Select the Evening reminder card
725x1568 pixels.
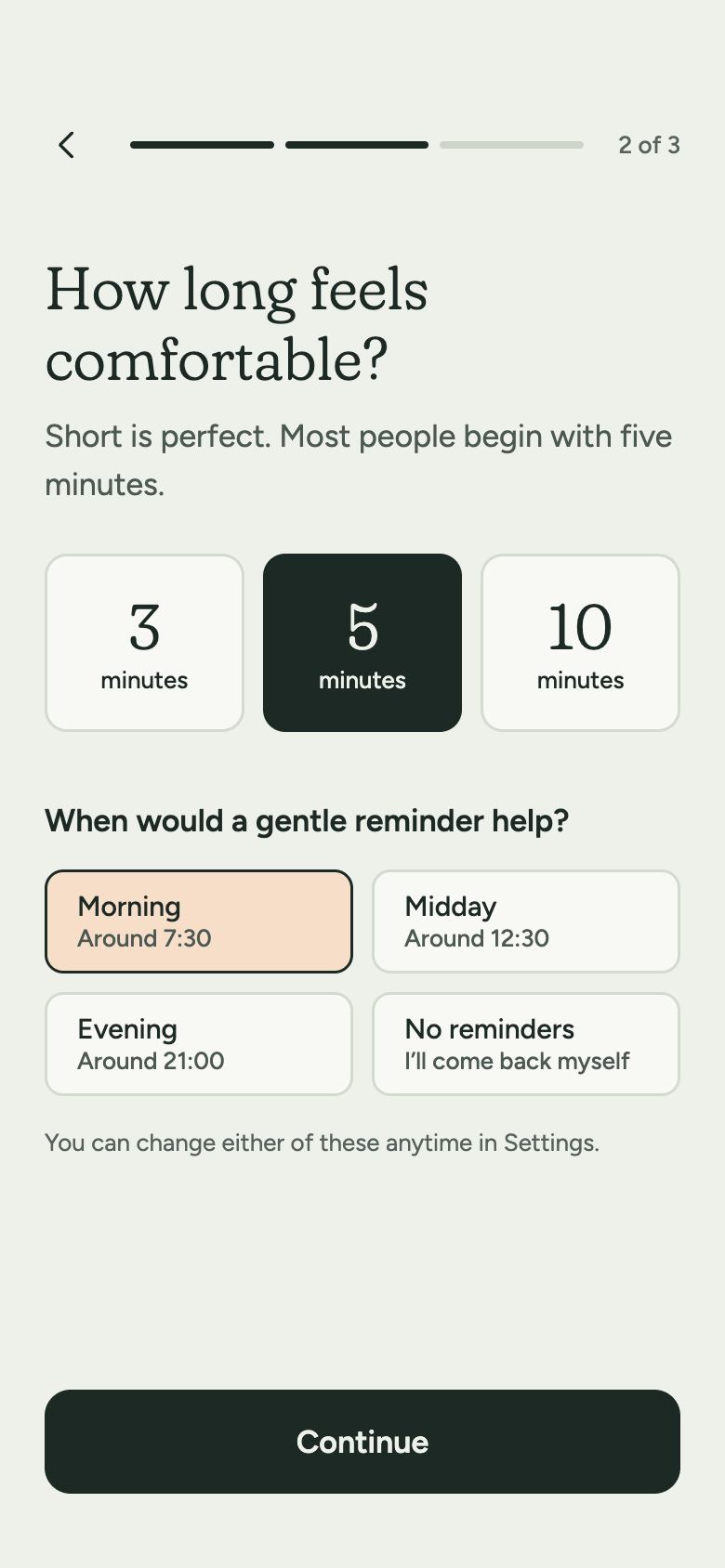click(199, 1044)
